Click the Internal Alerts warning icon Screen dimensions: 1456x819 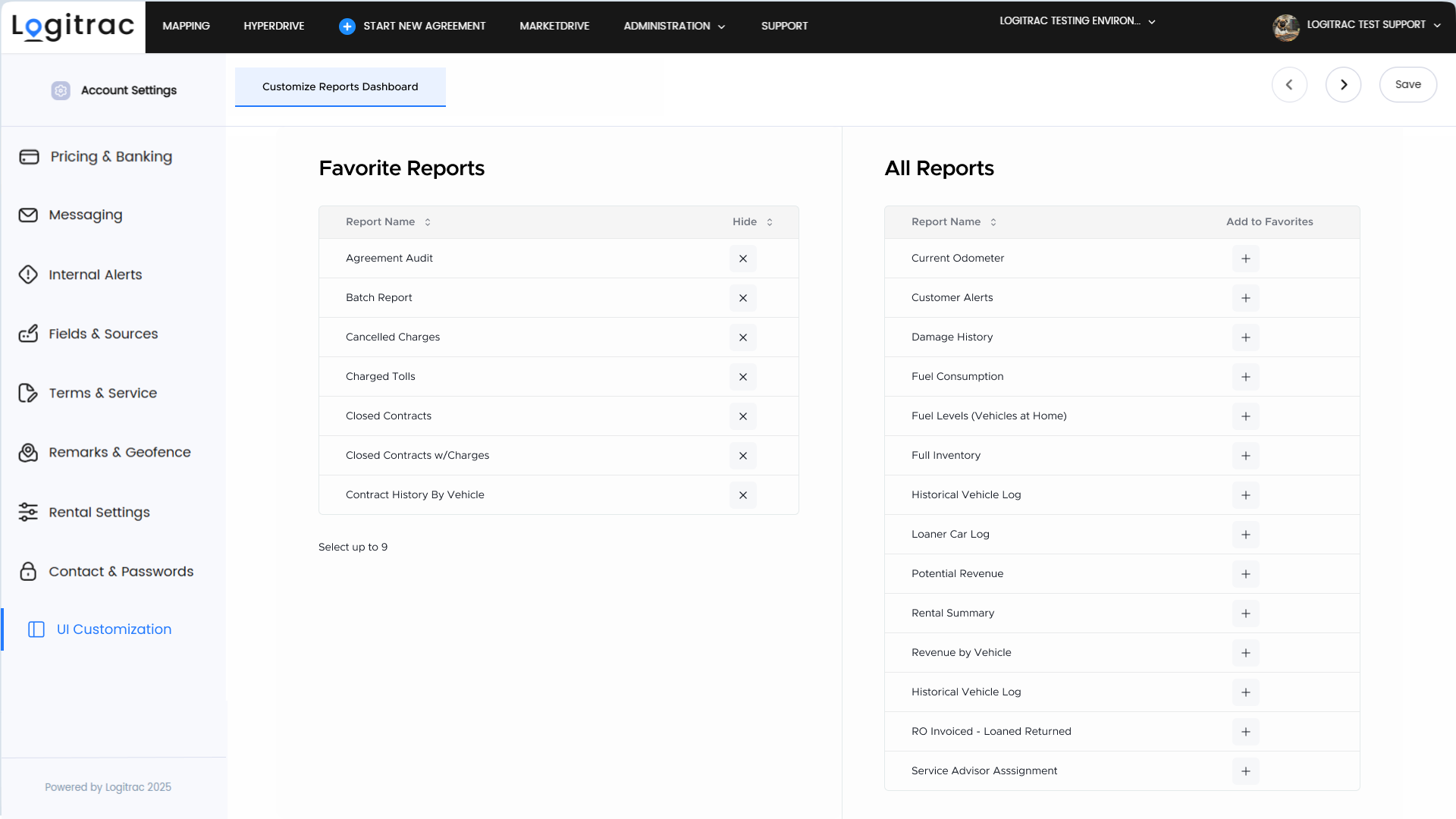pos(28,275)
